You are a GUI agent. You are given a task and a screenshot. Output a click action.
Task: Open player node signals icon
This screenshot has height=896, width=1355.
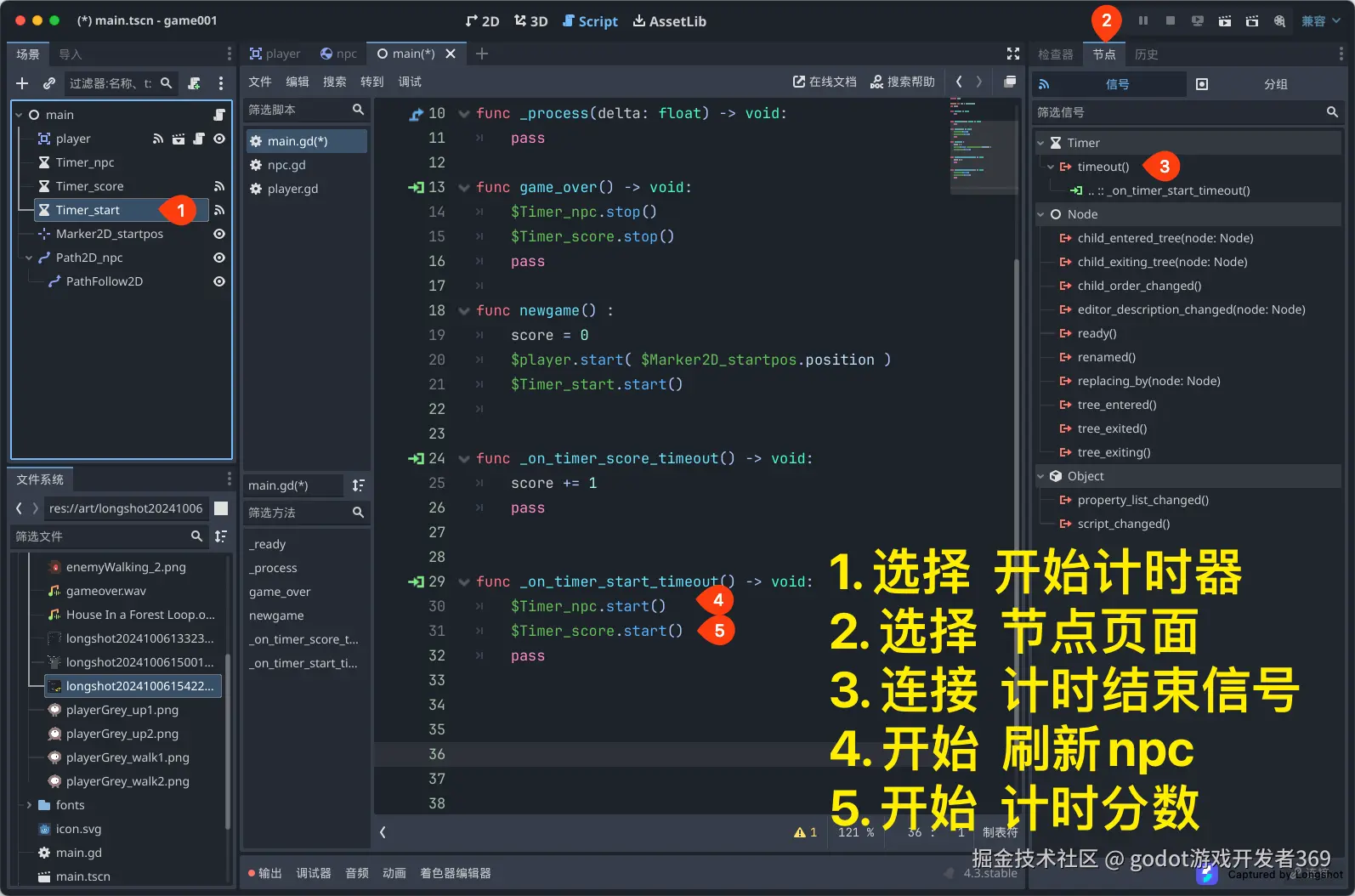157,139
